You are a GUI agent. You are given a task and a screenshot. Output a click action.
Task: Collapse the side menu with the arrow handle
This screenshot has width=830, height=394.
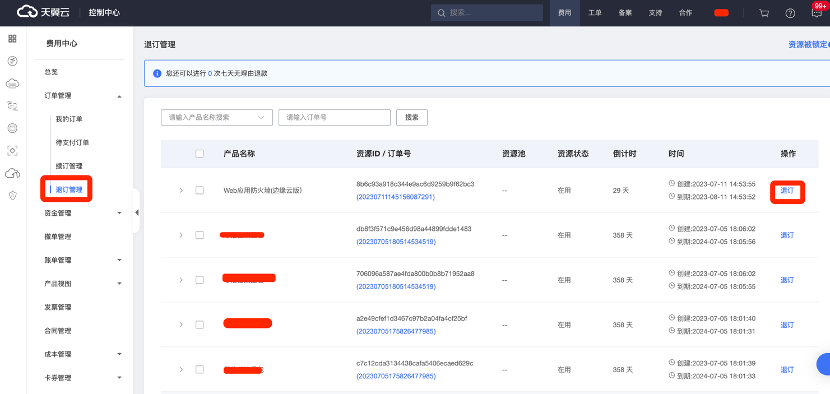coord(137,212)
